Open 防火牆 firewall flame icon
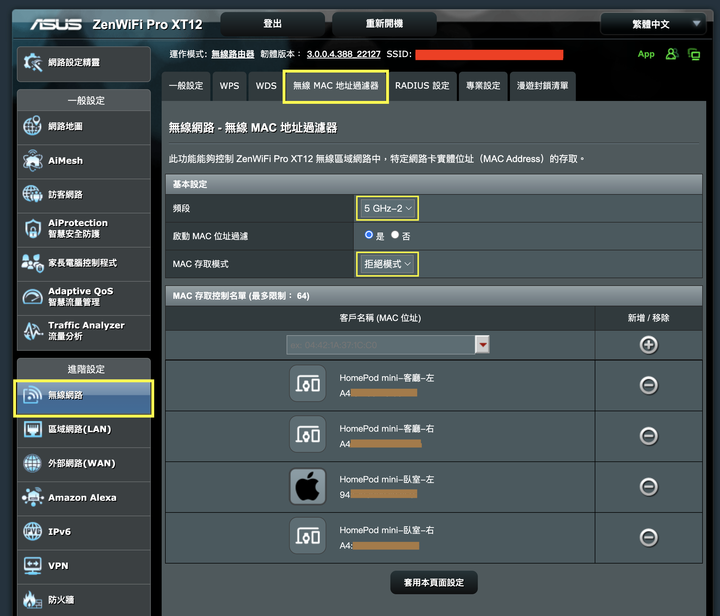This screenshot has height=616, width=720. tap(31, 599)
